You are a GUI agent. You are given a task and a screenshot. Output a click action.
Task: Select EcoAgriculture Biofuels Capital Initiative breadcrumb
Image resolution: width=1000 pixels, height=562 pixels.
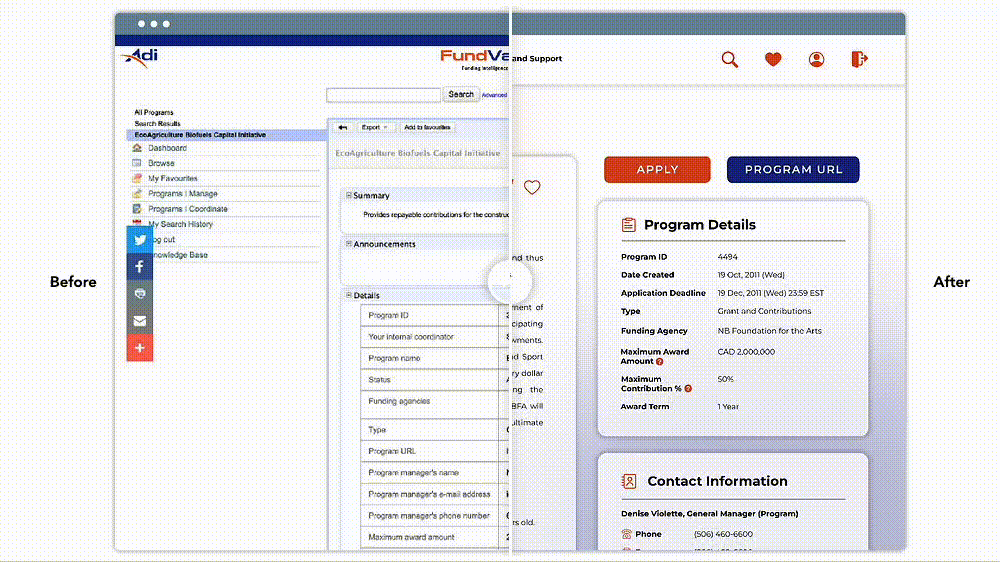pos(200,135)
